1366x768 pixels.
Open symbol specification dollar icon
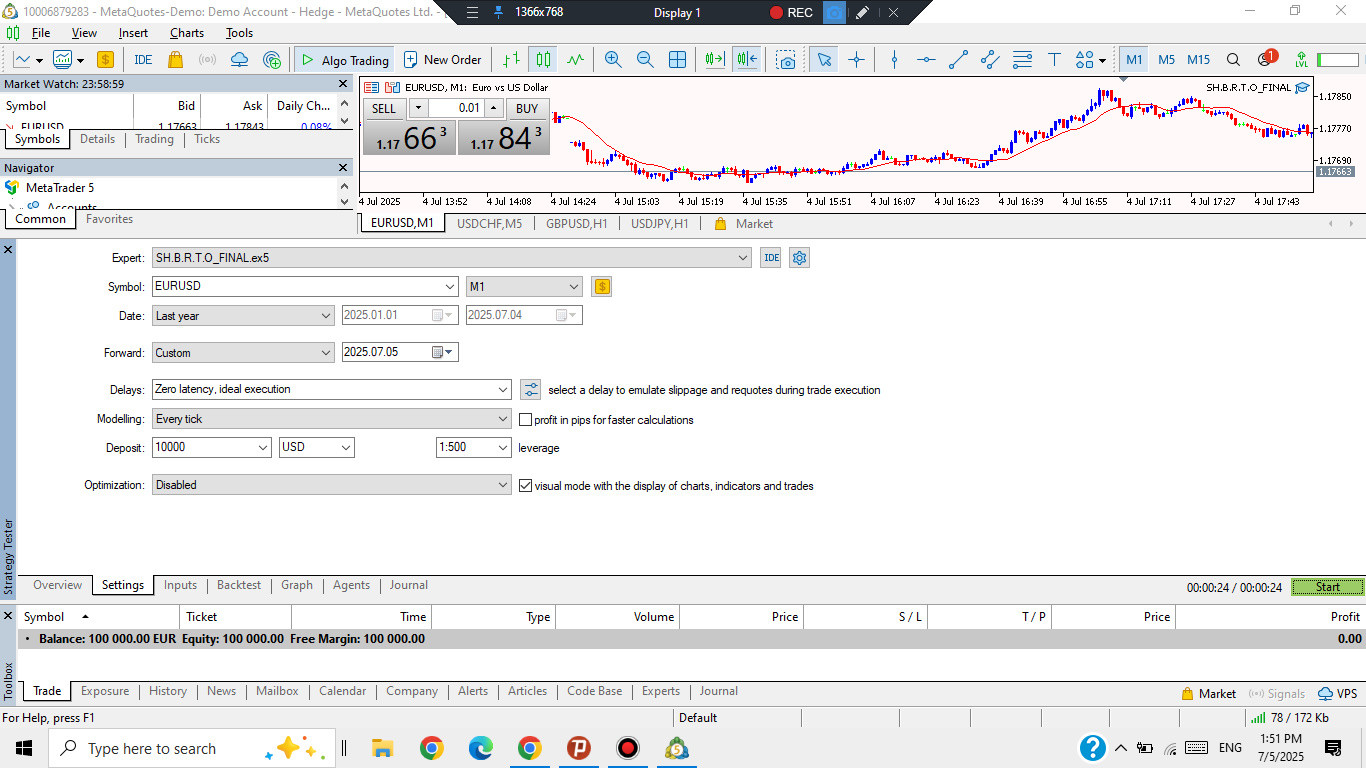(601, 287)
